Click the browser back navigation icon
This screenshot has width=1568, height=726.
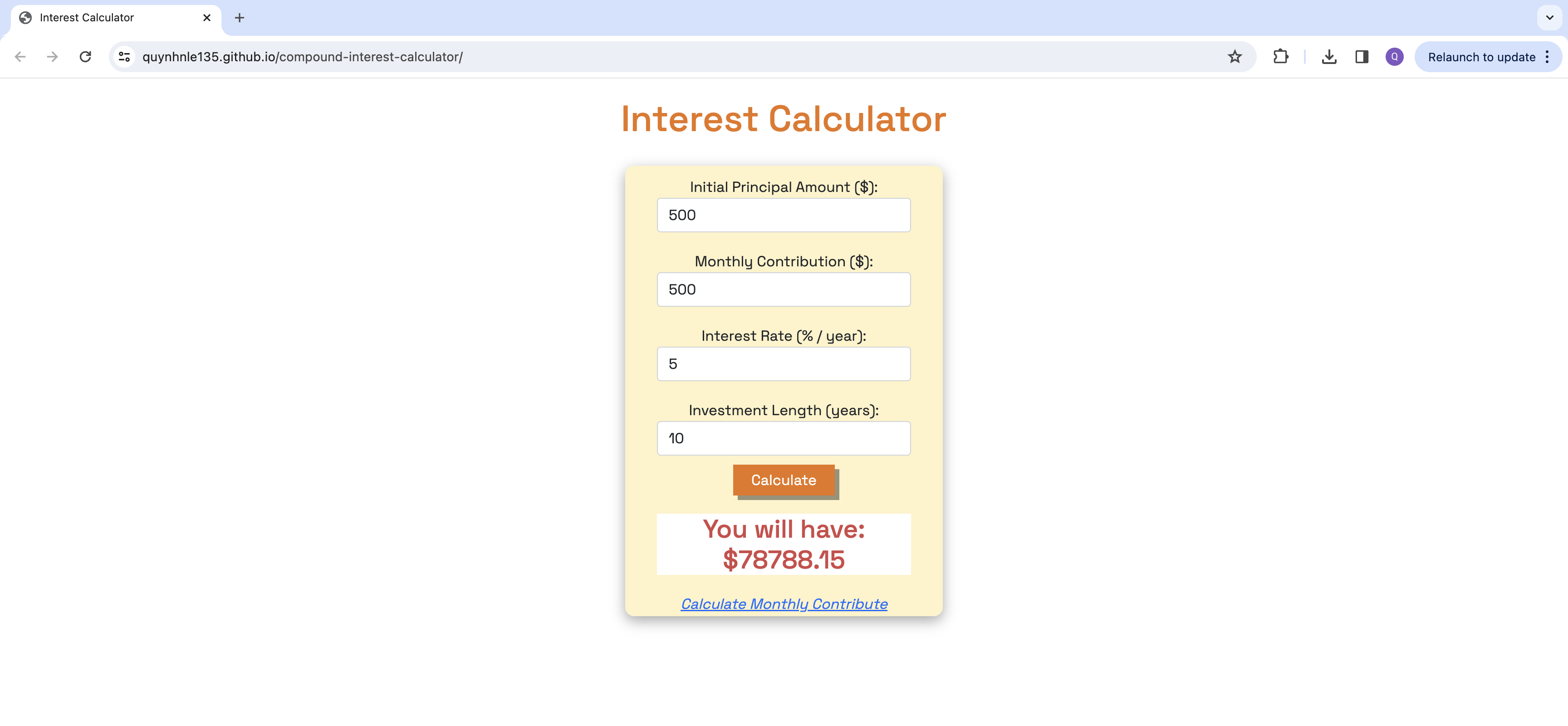point(19,56)
